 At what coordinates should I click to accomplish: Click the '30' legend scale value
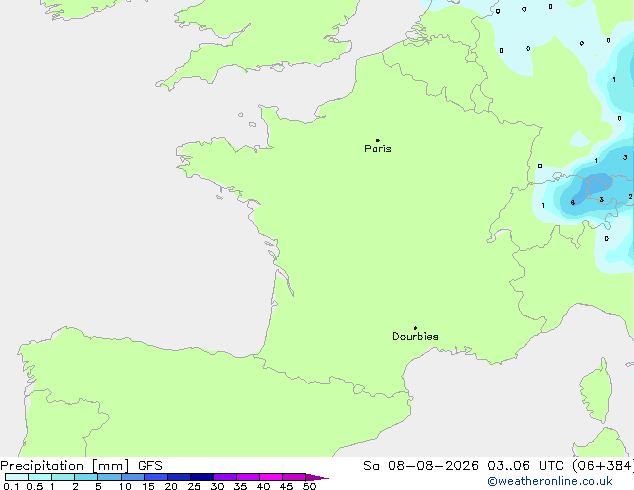(217, 486)
